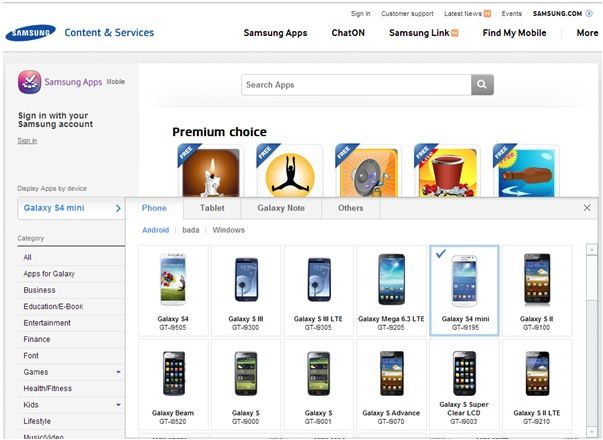Image resolution: width=603 pixels, height=440 pixels.
Task: Expand the Kids category arrow
Action: (x=118, y=405)
